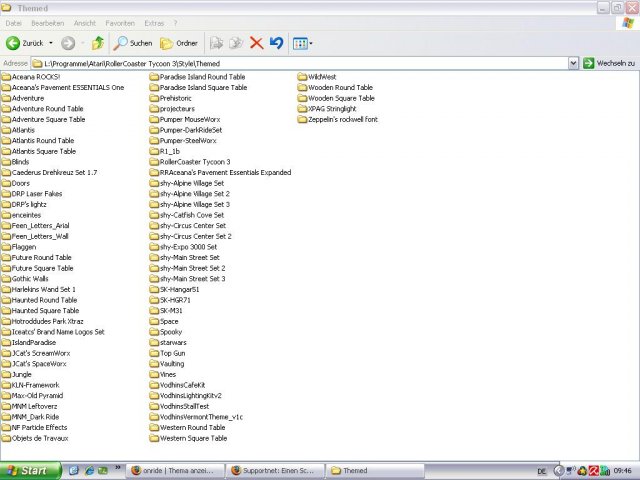Select the Objets de Travaux folder

35,438
